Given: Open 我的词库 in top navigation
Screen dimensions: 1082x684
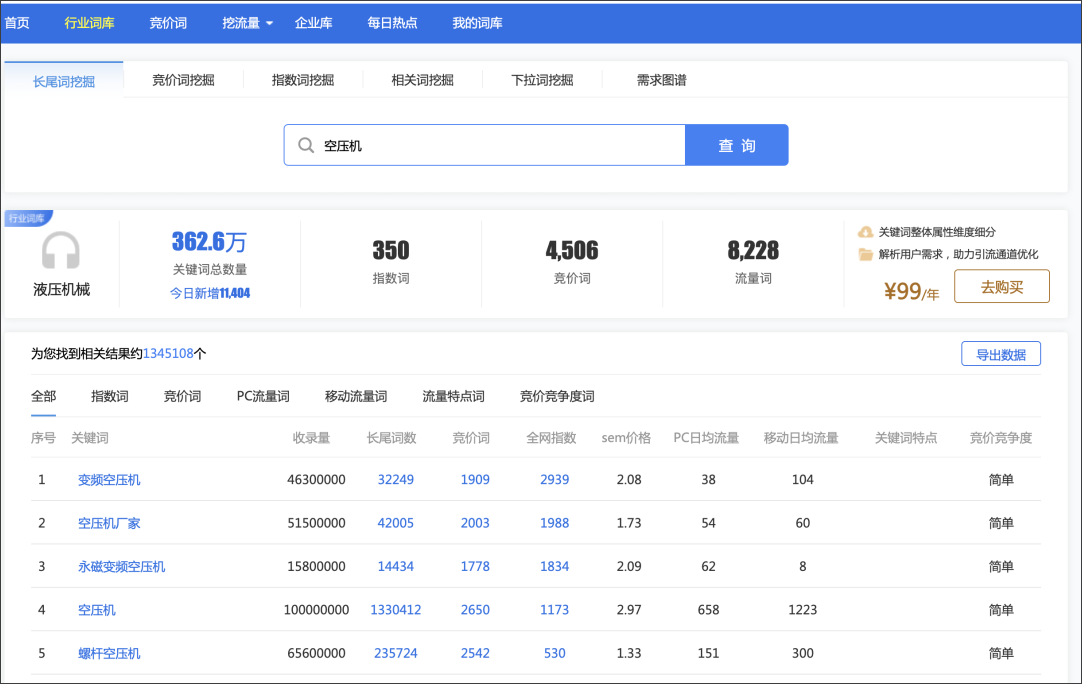Looking at the screenshot, I should pos(478,23).
